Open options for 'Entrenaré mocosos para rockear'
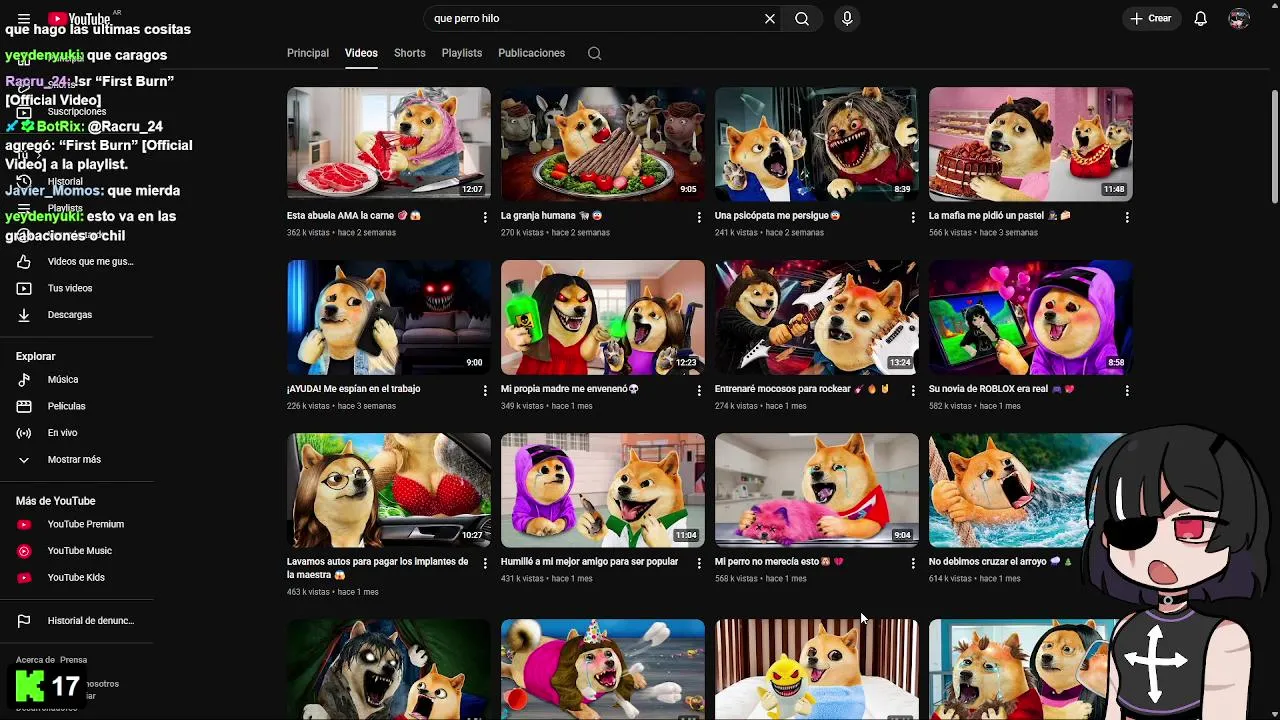 [x=913, y=390]
